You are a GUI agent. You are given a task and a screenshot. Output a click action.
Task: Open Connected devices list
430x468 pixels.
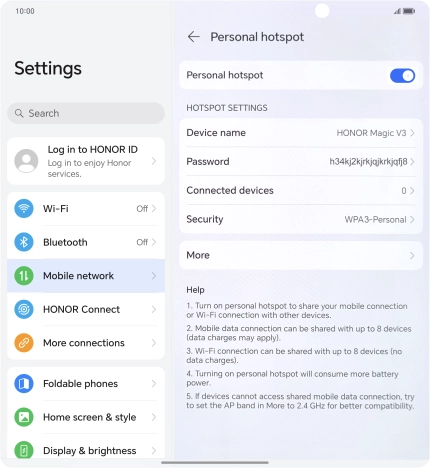(x=301, y=190)
